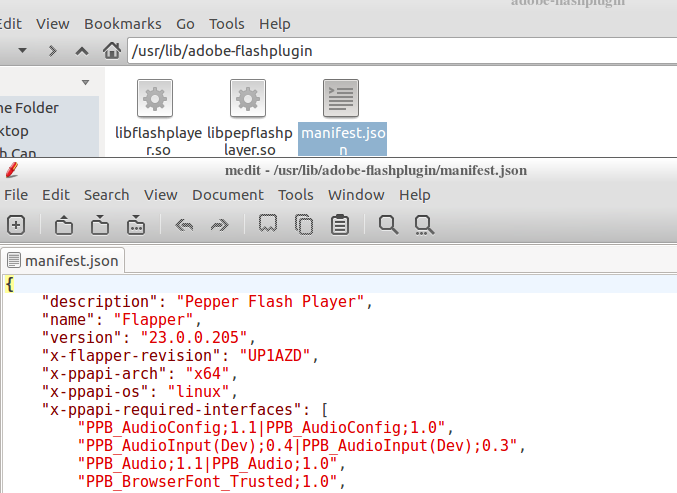Viewport: 677px width, 493px height.
Task: Click the arch value "x64"
Action: coord(207,374)
